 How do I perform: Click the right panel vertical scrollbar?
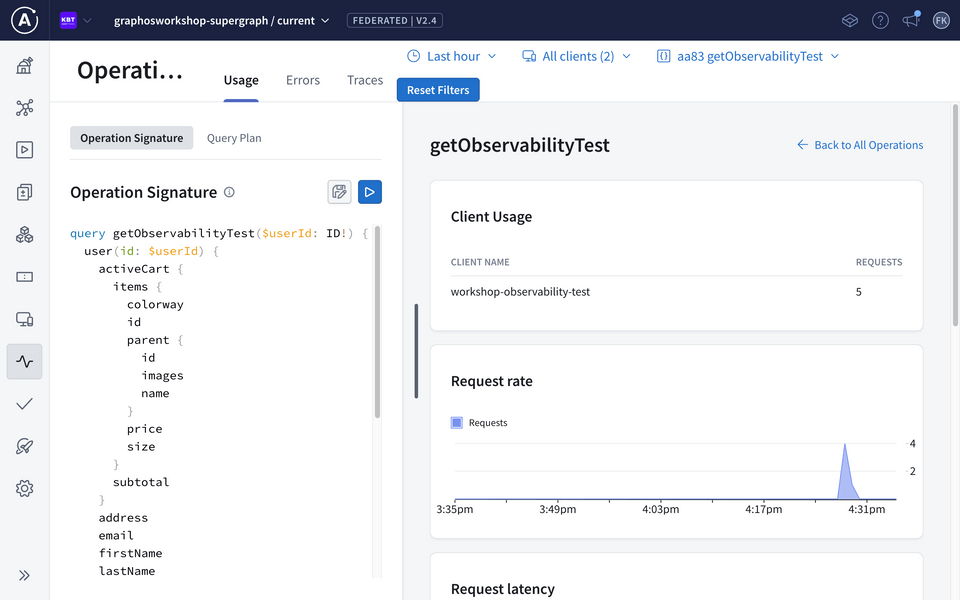955,214
